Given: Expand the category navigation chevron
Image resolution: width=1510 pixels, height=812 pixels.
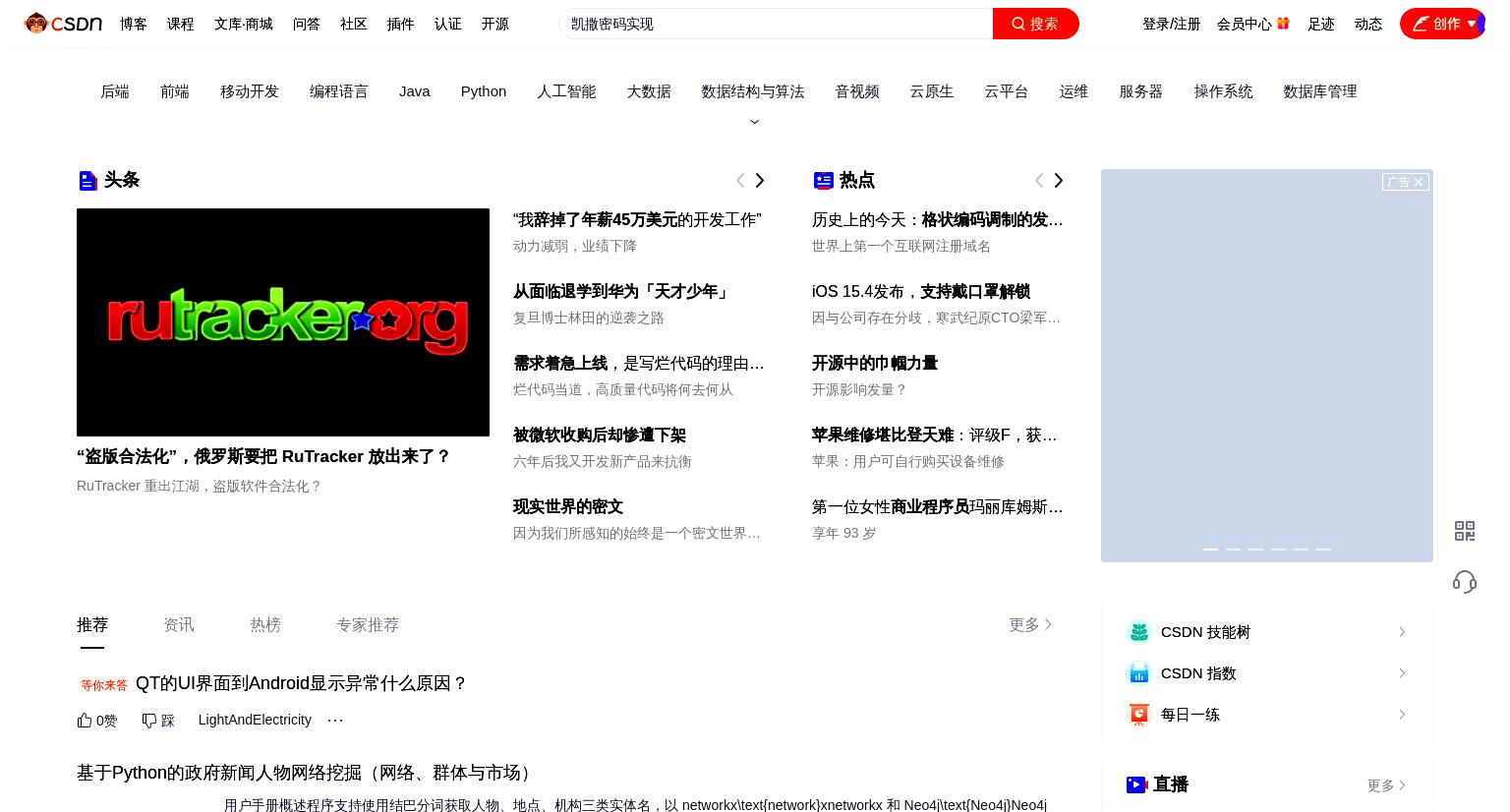Looking at the screenshot, I should click(755, 122).
